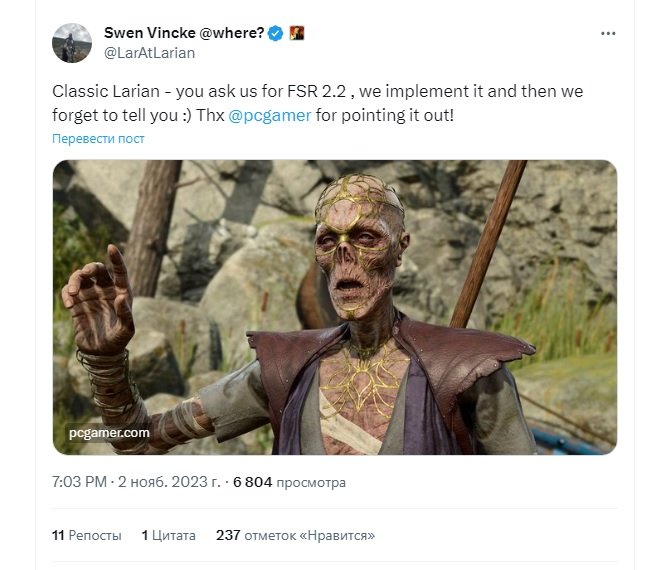Screen dimensions: 660x570
Task: Click the "7:03 PM" time of the post
Action: coord(79,482)
